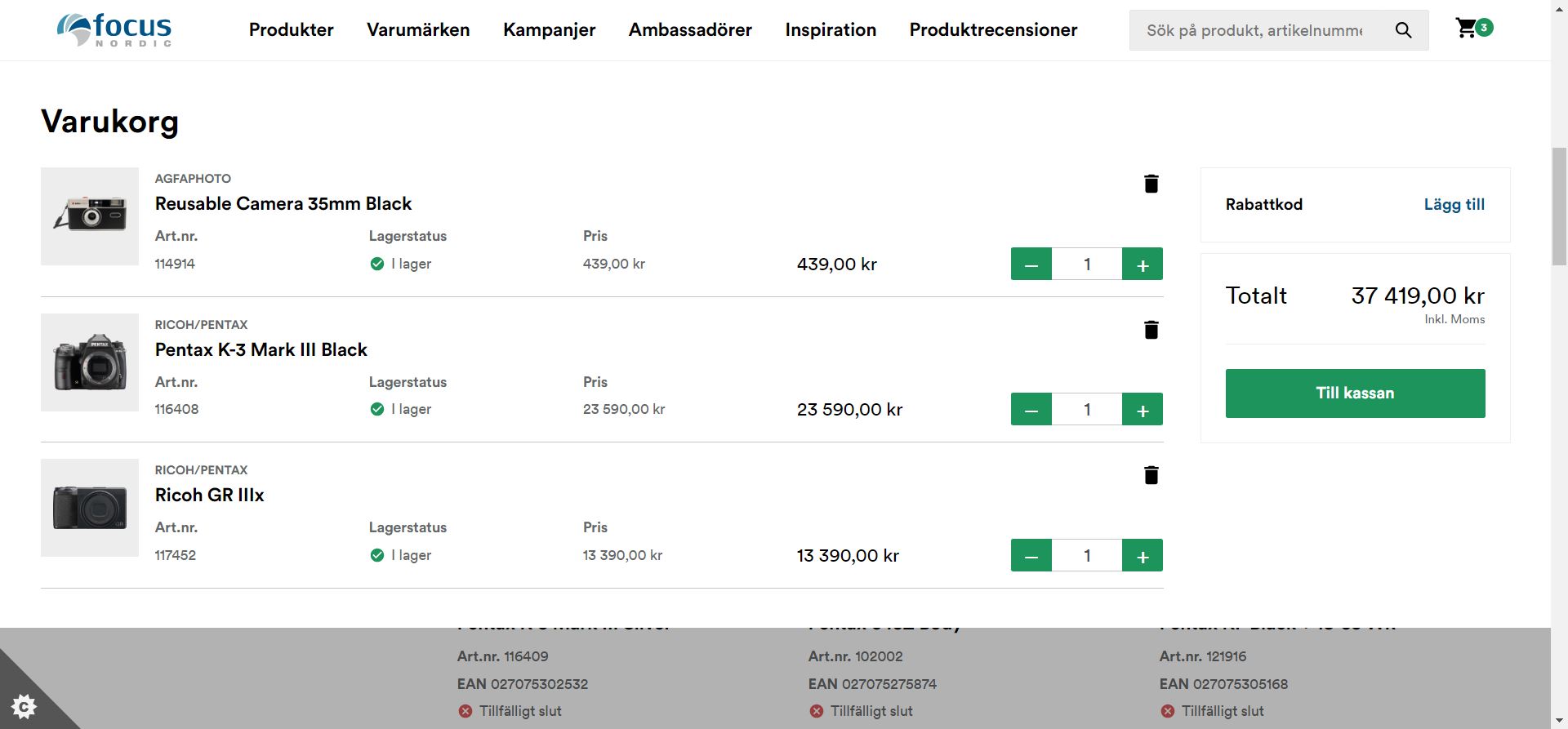This screenshot has height=729, width=1568.
Task: Open Inspiration menu item
Action: [x=831, y=30]
